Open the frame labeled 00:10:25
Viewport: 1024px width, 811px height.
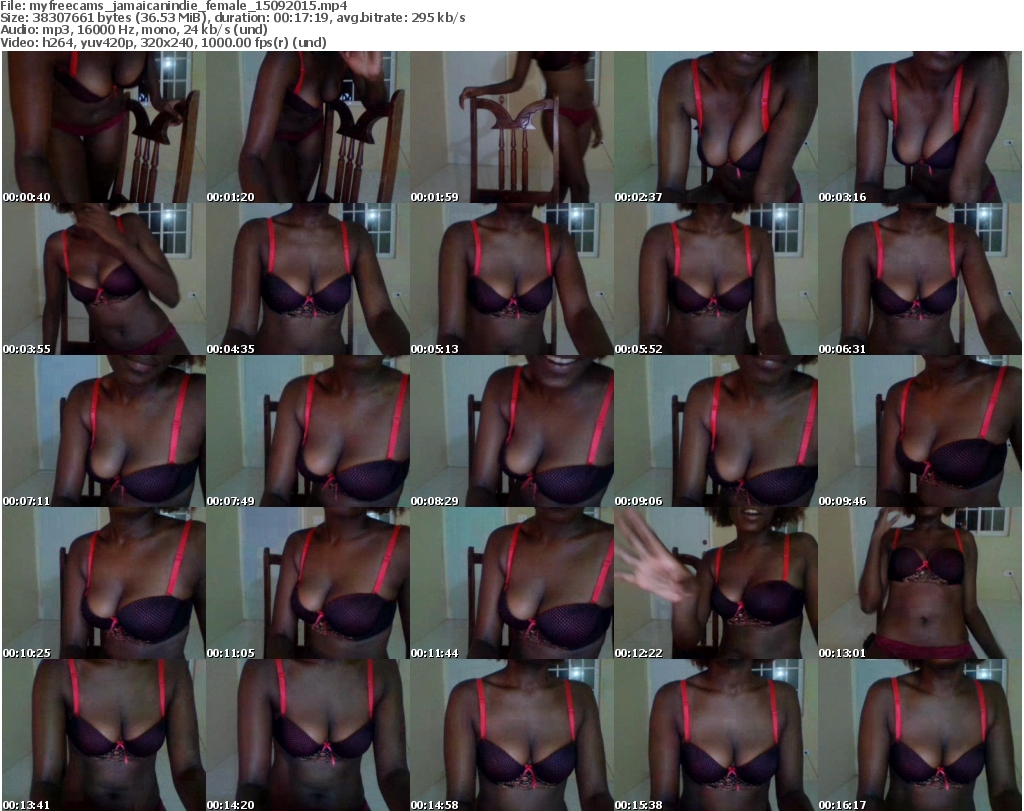pos(104,584)
